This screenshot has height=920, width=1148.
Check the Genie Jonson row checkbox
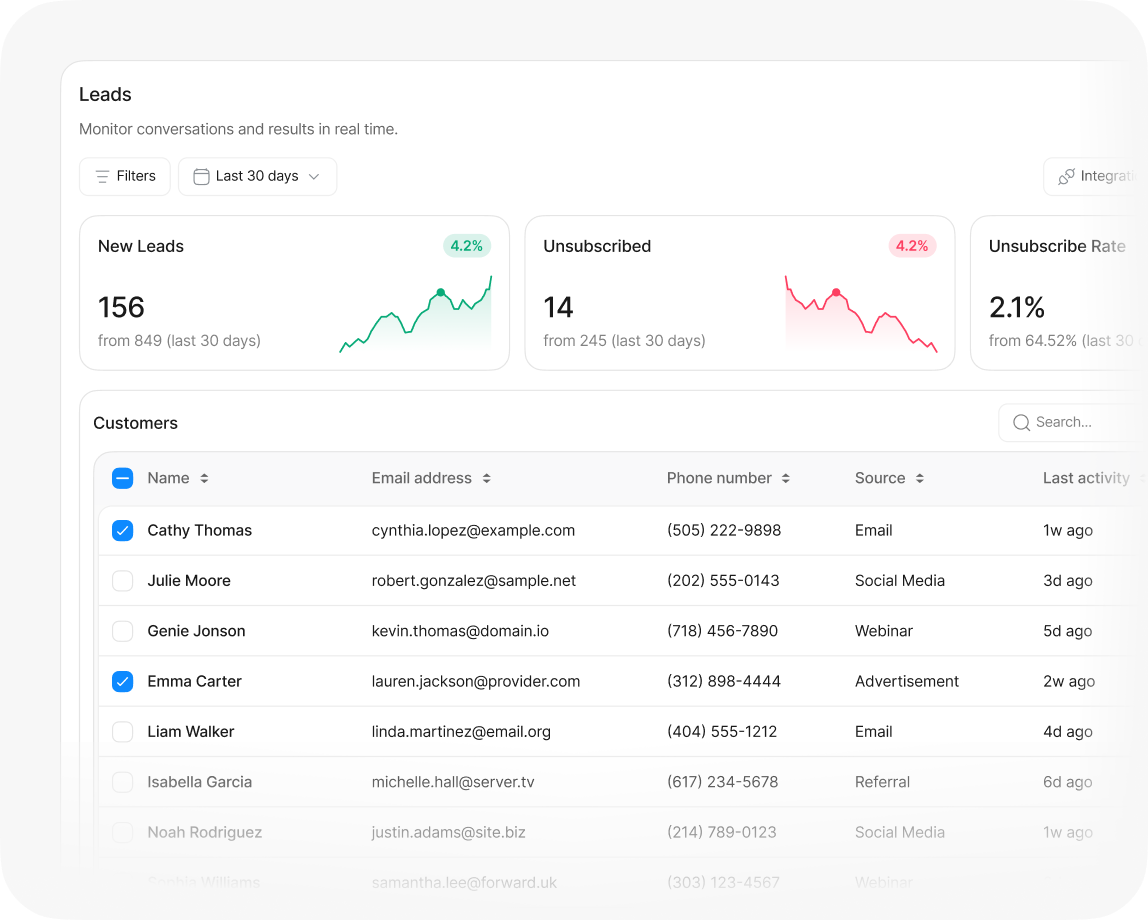pyautogui.click(x=122, y=631)
